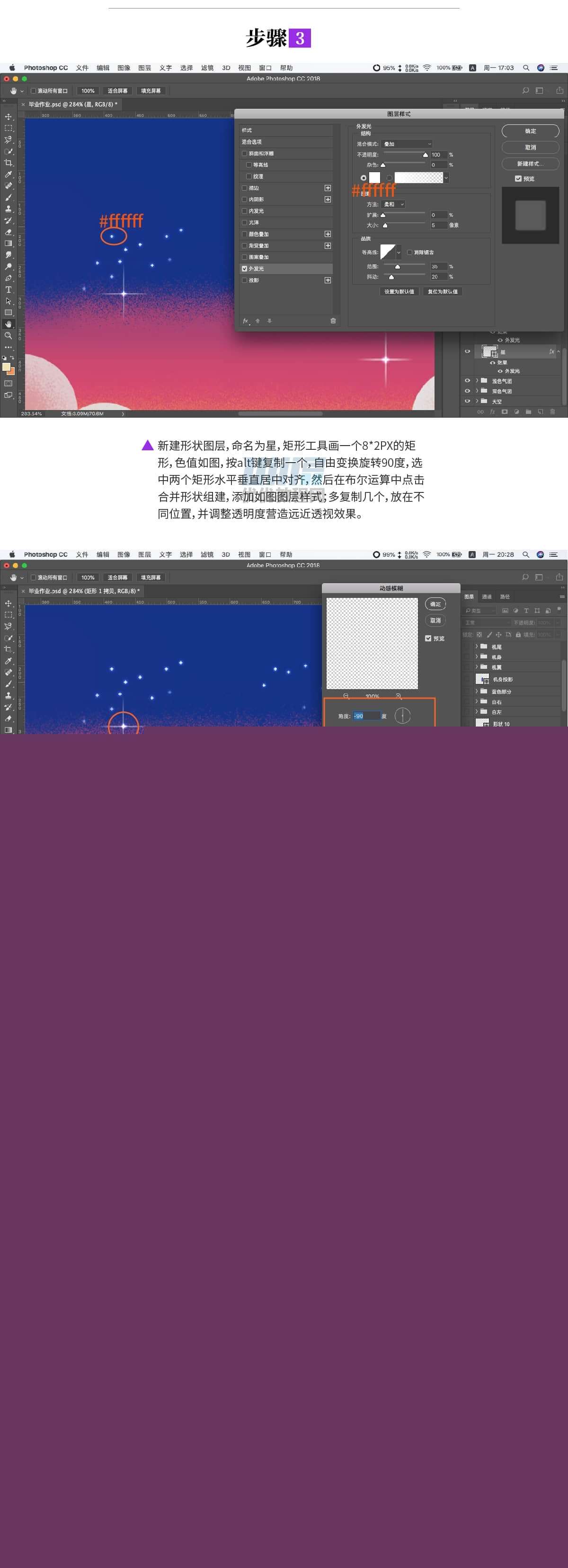Click the angle dial in Motion Blur dialog

click(402, 716)
